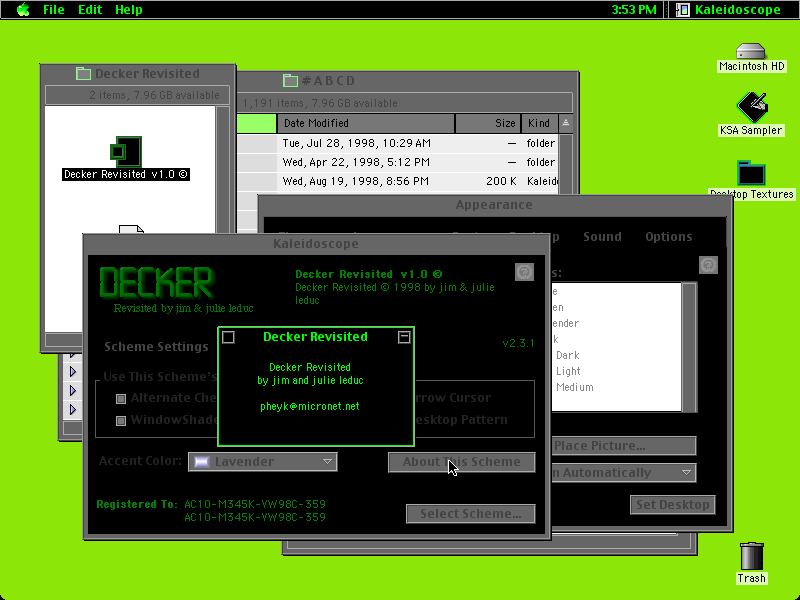Select the Wed, Apr 22, 1998 folder row

(x=398, y=162)
